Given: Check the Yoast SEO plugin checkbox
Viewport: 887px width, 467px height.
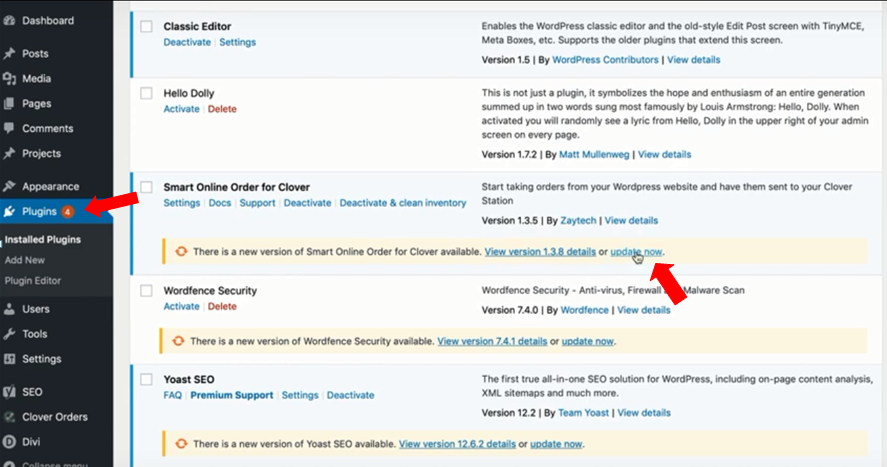Looking at the screenshot, I should coord(147,379).
